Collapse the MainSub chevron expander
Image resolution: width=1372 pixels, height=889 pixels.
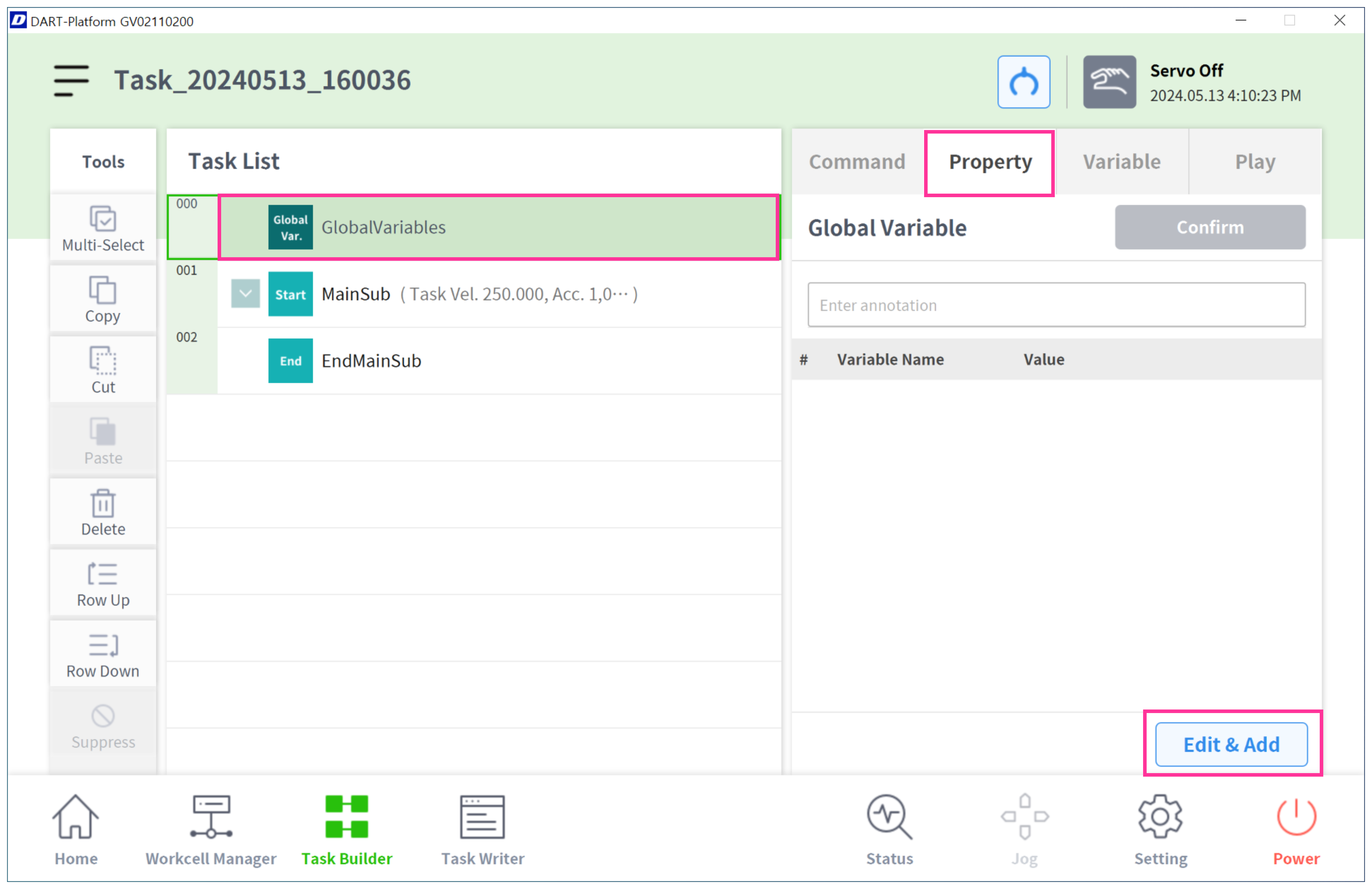(x=245, y=294)
